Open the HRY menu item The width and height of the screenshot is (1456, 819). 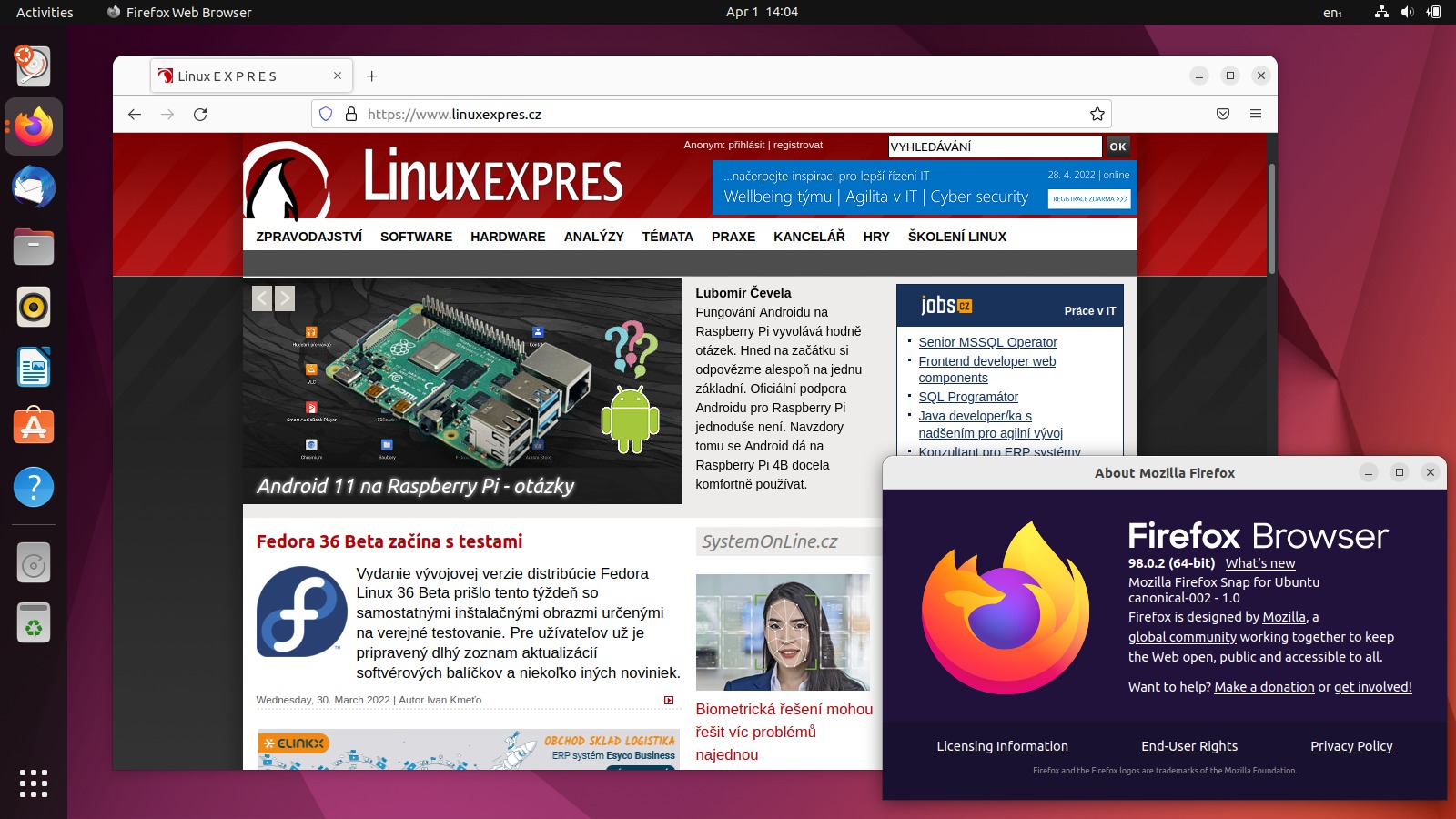(876, 237)
